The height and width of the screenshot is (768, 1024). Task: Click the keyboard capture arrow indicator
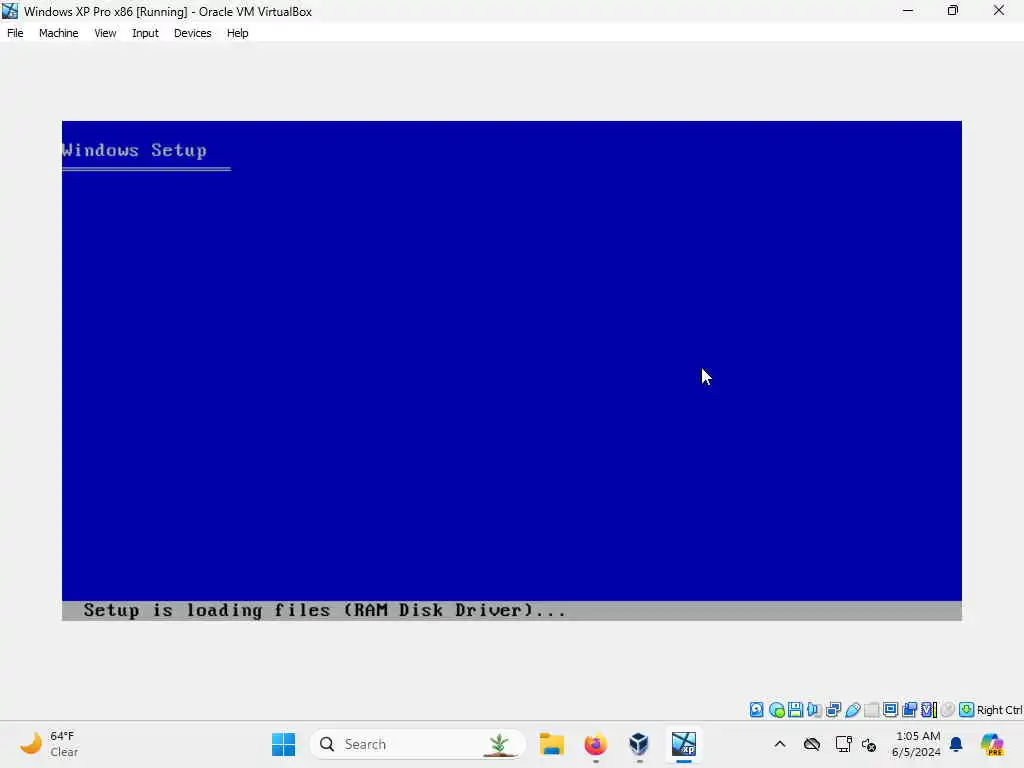pos(967,710)
